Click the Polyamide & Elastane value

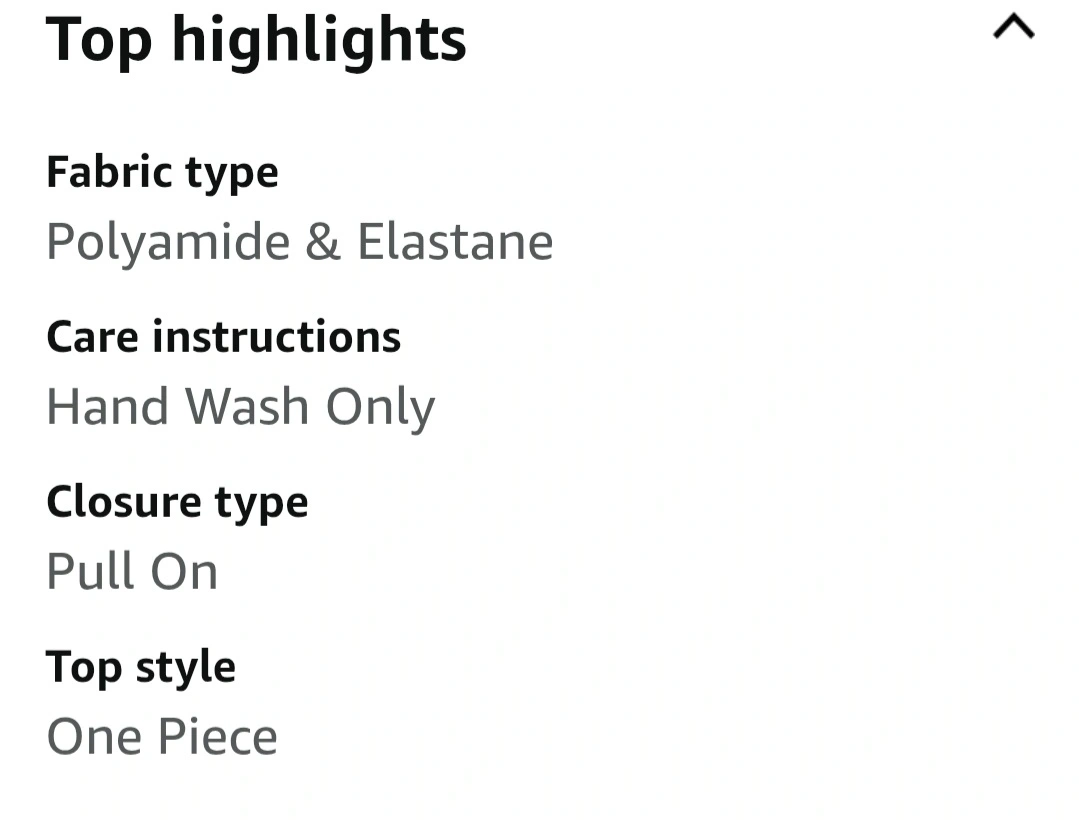pos(299,242)
